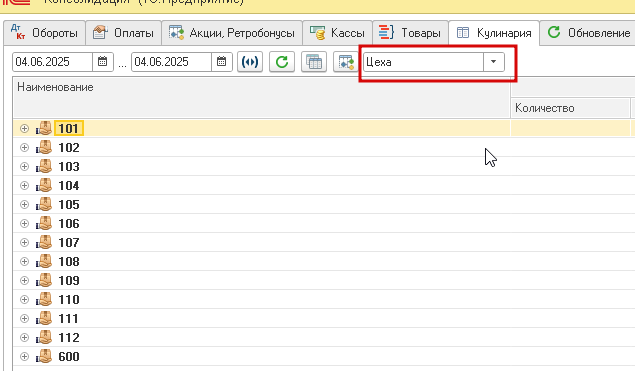The image size is (635, 371).
Task: Open the Обороты tab
Action: point(45,33)
